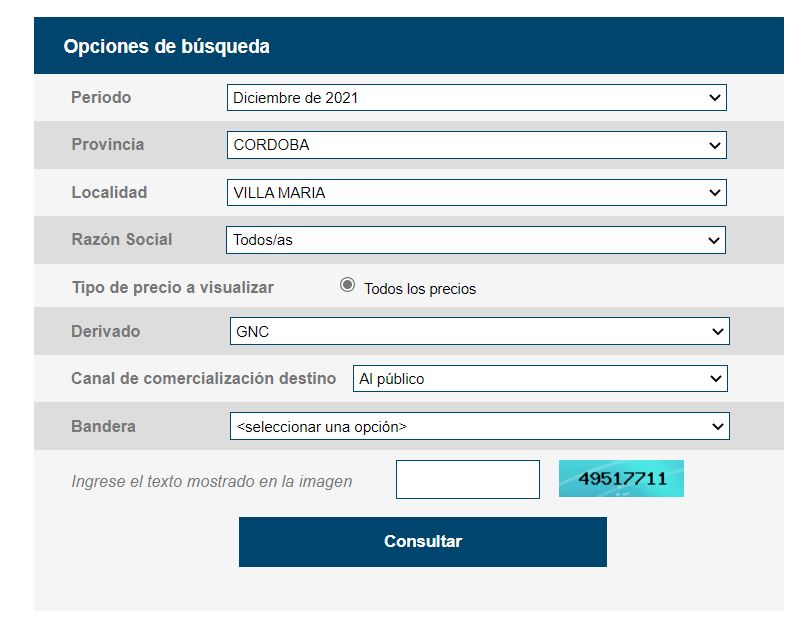Open the Bandera dropdown
Viewport: 809px width, 617px height.
point(479,426)
